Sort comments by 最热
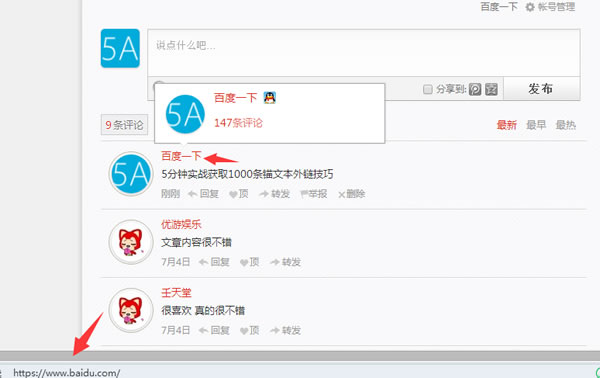Viewport: 600px width, 378px height. 566,125
